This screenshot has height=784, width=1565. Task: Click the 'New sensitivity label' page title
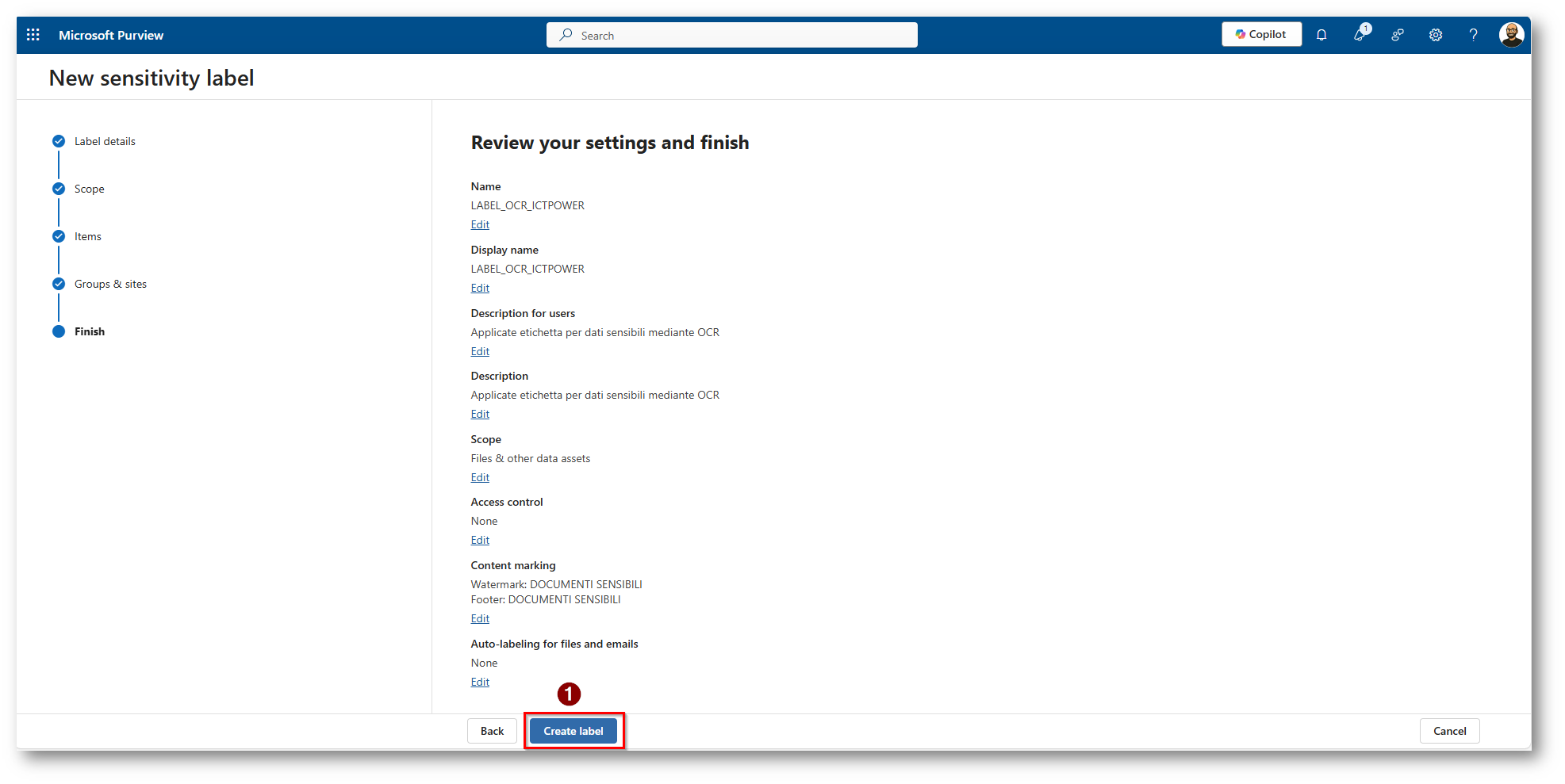pyautogui.click(x=152, y=78)
